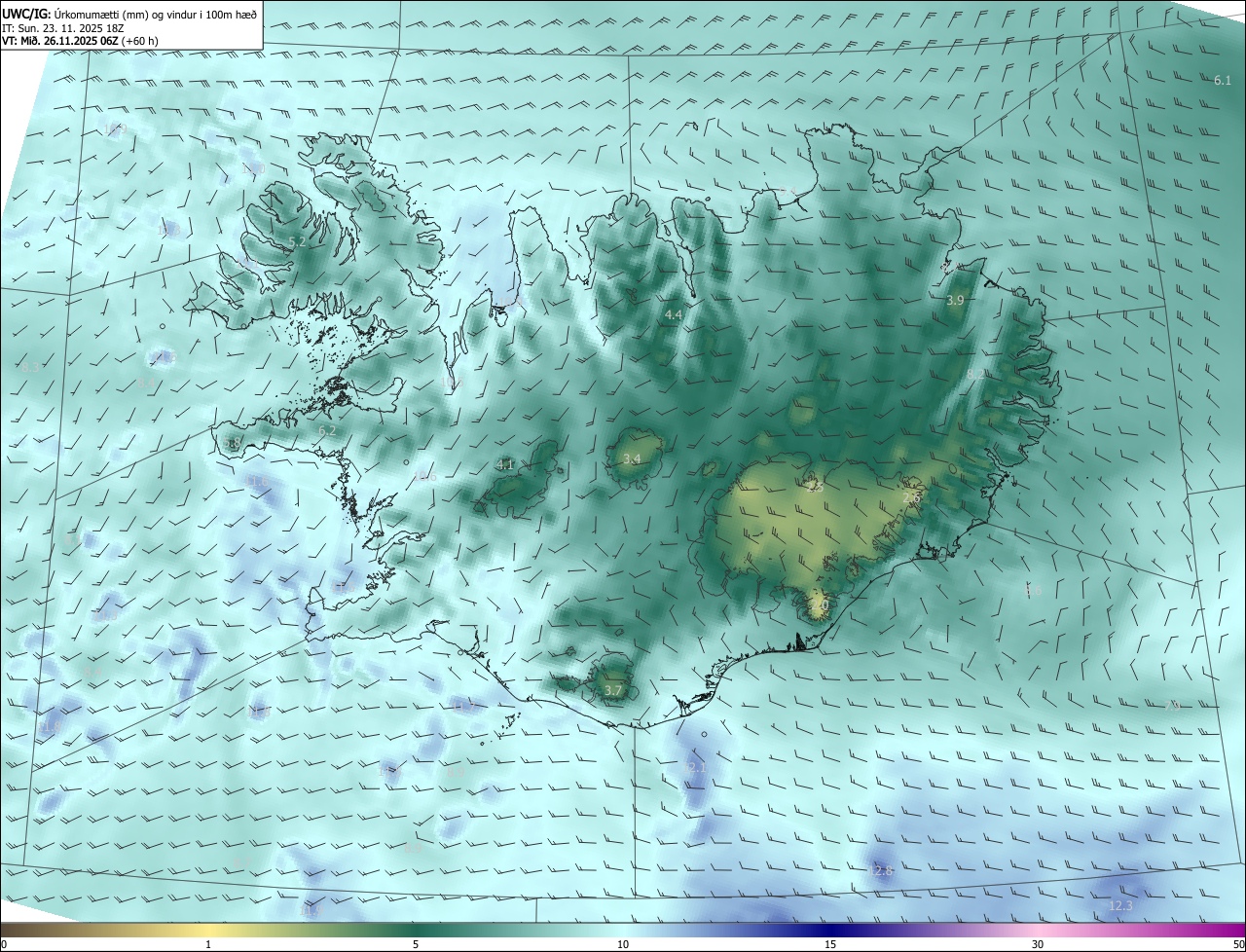Click the 6.1 value in the top-right corner
Image resolution: width=1246 pixels, height=952 pixels.
pyautogui.click(x=1223, y=80)
